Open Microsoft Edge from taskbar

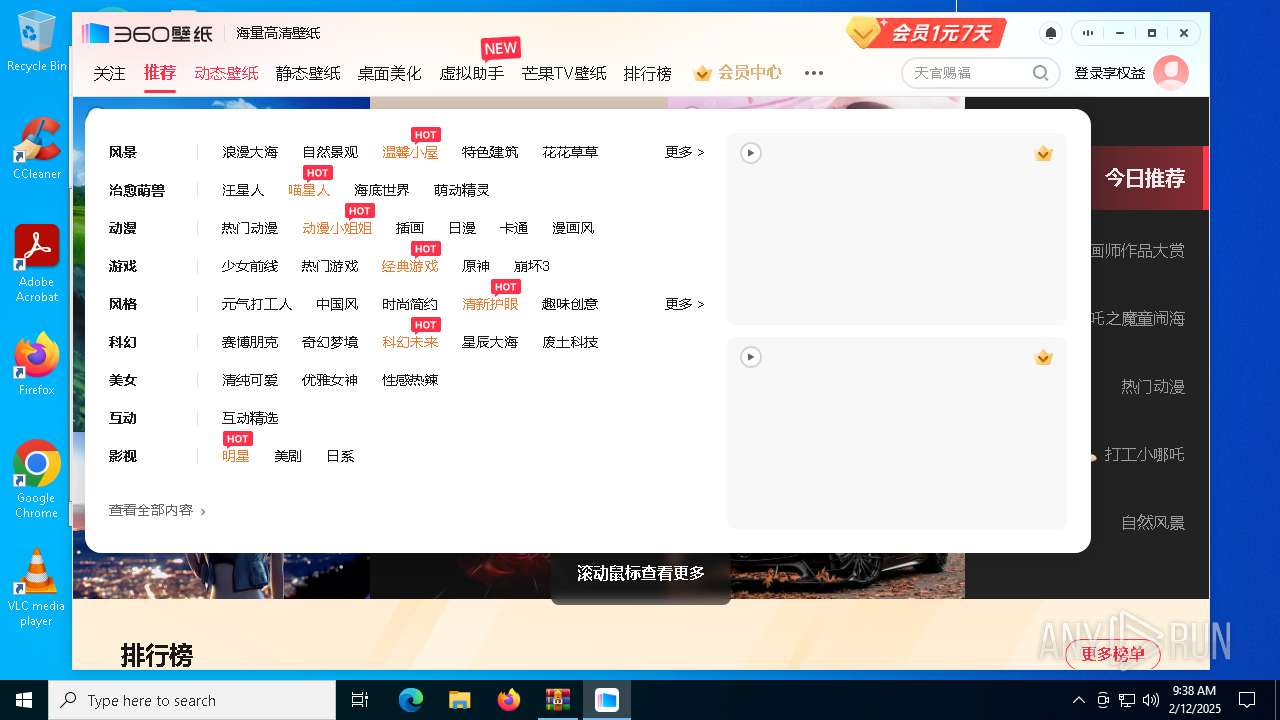click(411, 700)
